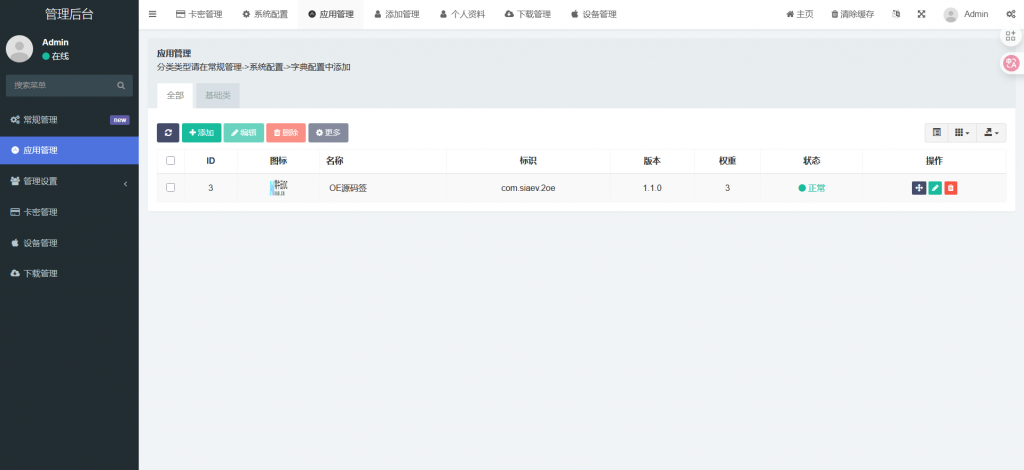The height and width of the screenshot is (470, 1024).
Task: Click the green edit pencil icon in the OE源码签 row
Action: coord(935,187)
